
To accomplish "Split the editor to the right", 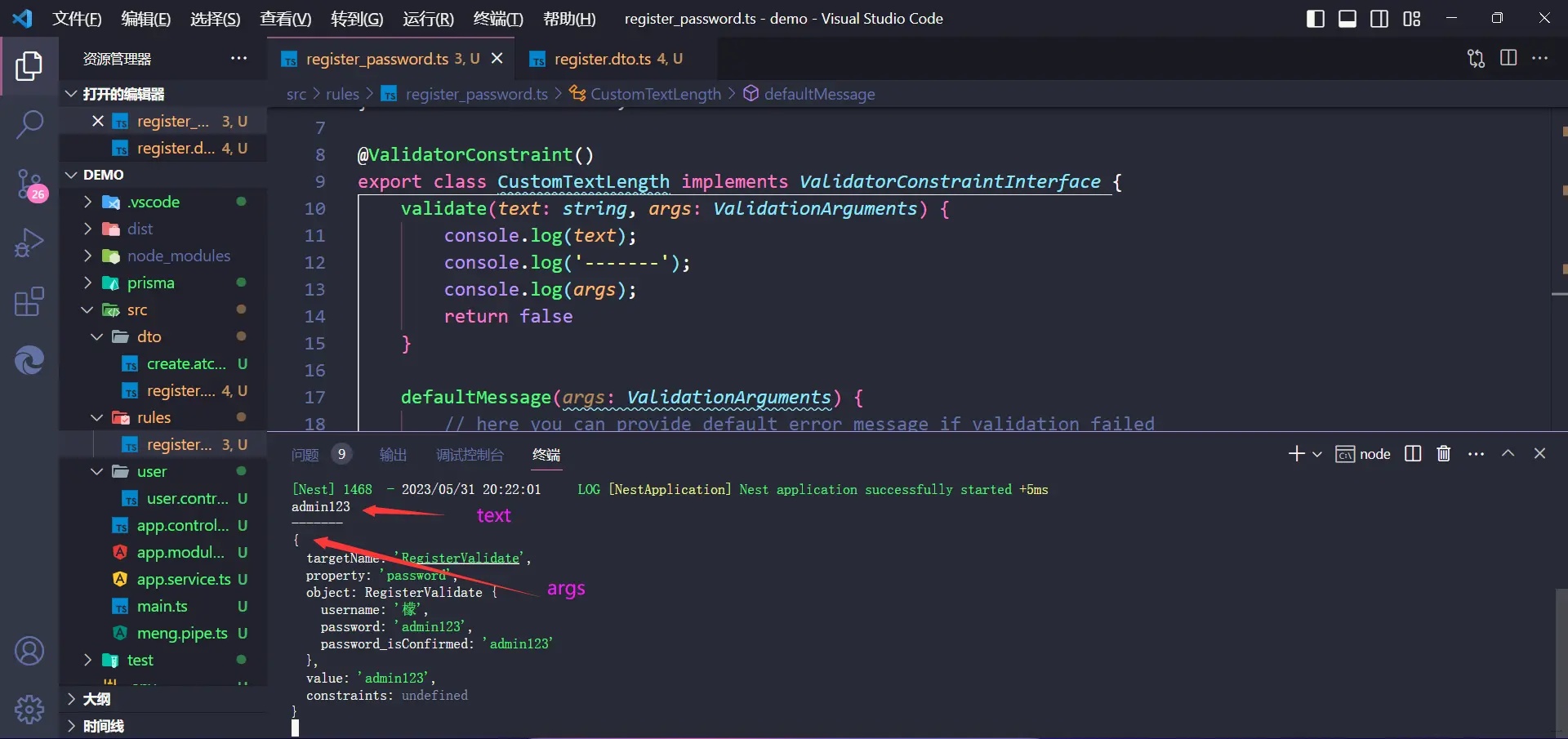I will click(1508, 58).
